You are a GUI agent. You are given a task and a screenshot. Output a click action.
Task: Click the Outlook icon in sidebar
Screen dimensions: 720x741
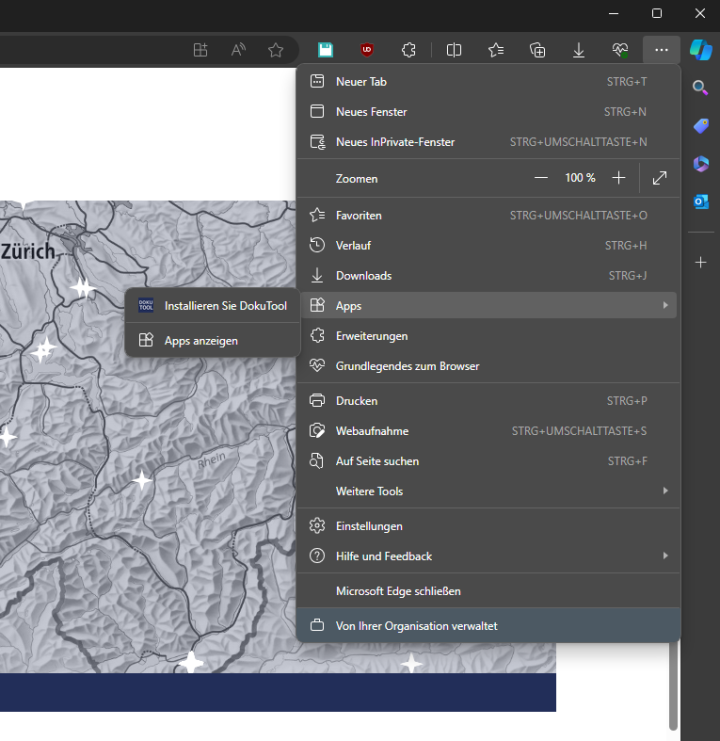(701, 201)
